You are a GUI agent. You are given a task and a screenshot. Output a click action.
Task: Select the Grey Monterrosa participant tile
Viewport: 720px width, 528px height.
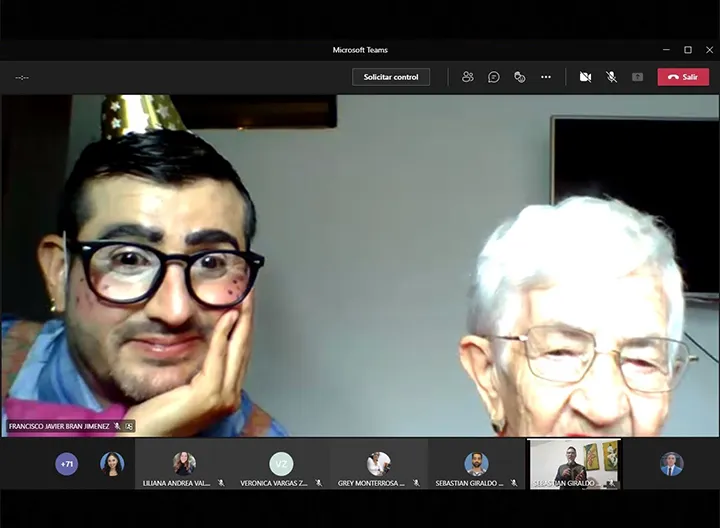378,464
